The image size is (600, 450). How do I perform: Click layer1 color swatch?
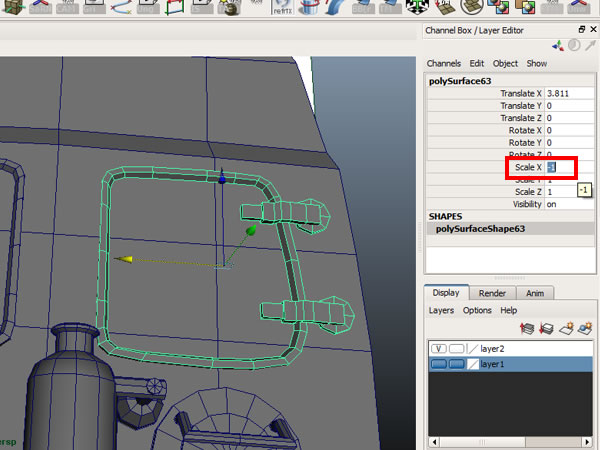point(474,364)
